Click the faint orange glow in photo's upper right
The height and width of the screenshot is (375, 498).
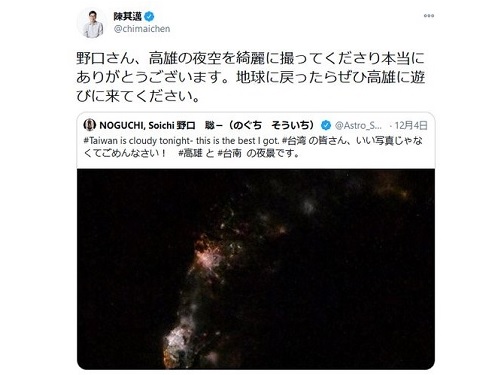pyautogui.click(x=392, y=188)
